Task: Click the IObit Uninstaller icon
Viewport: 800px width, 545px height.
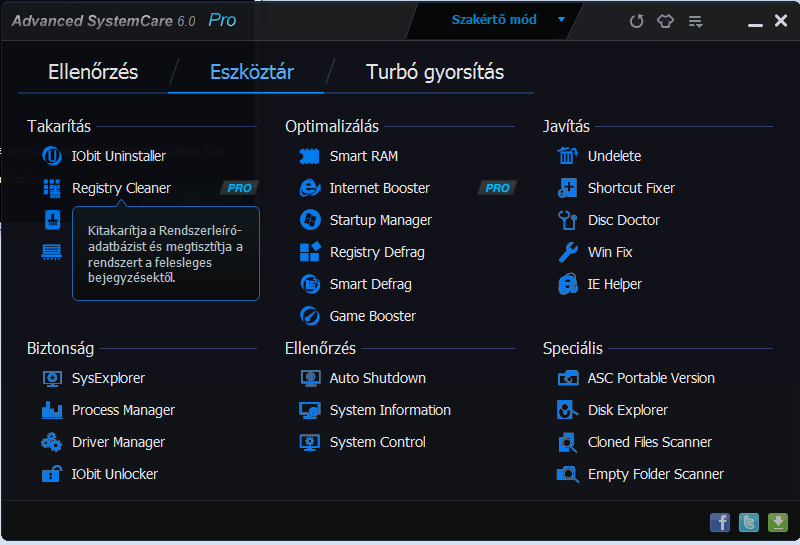Action: pyautogui.click(x=52, y=156)
